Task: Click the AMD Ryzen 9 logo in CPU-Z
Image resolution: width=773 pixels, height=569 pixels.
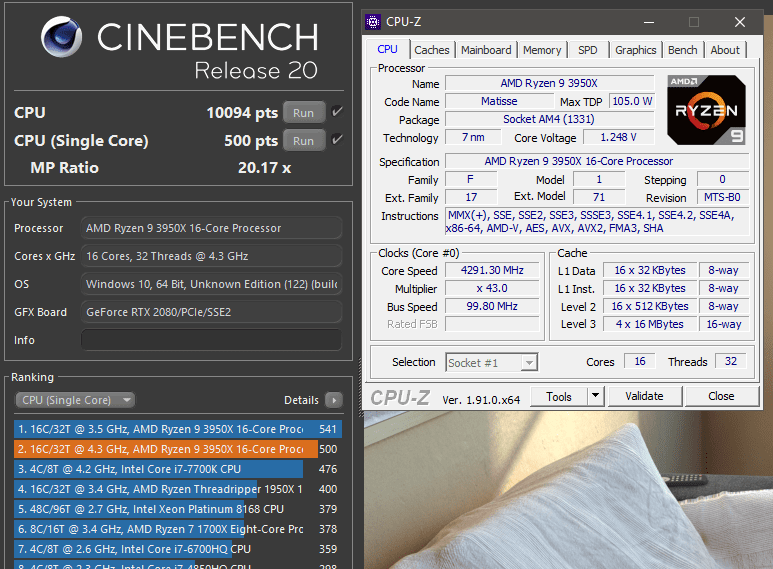Action: [706, 110]
